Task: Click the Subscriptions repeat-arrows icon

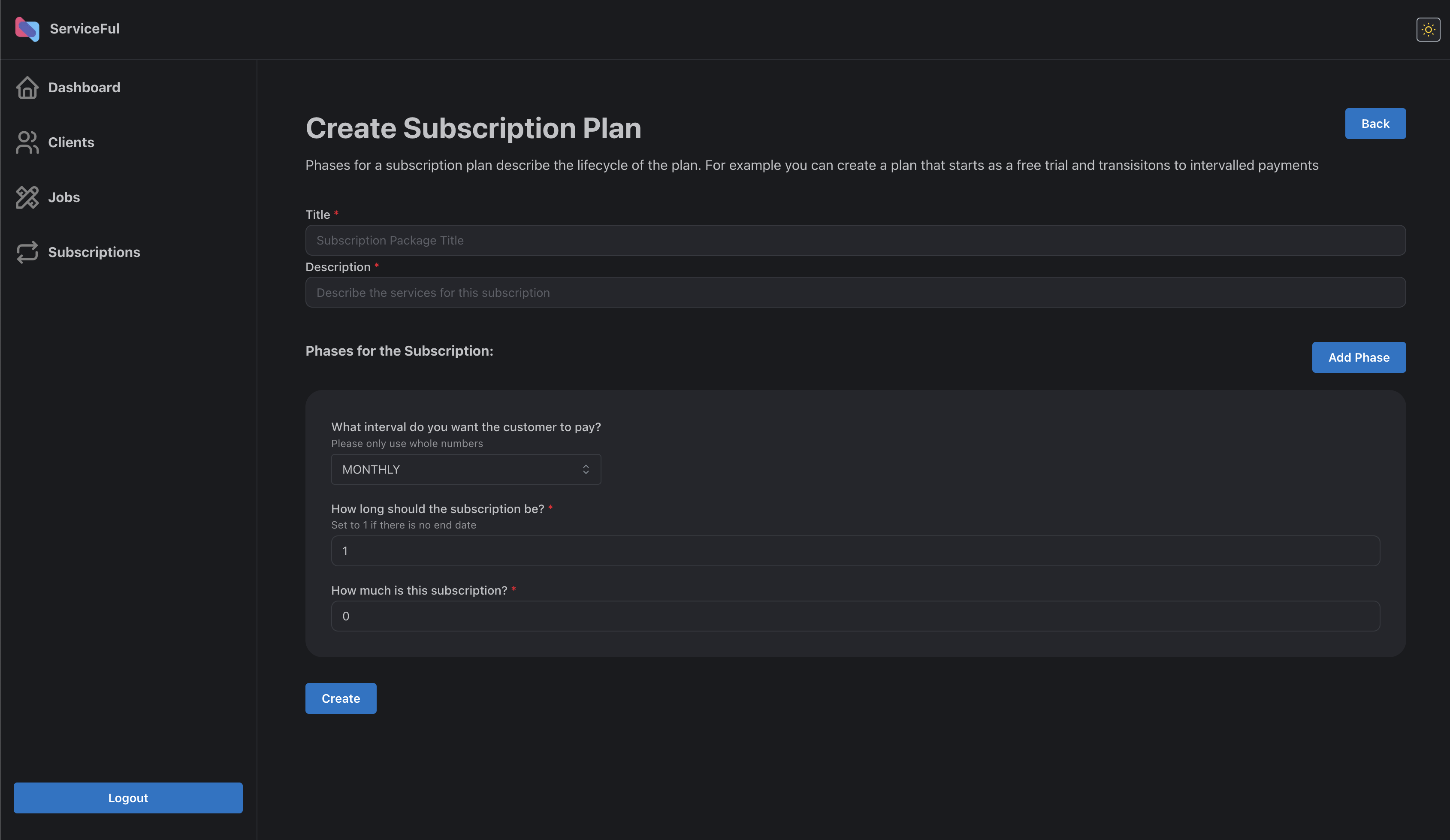Action: [x=27, y=252]
